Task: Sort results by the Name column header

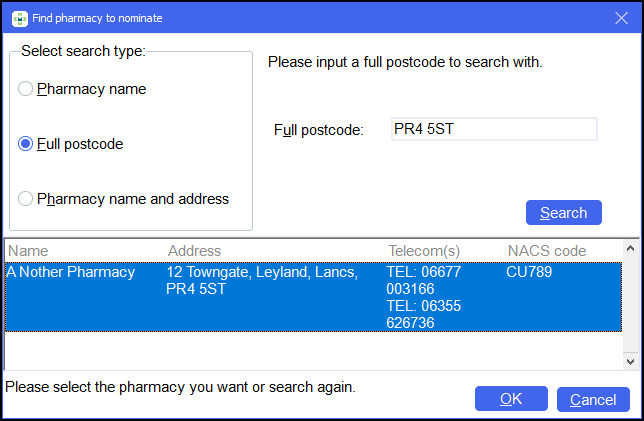Action: [28, 251]
